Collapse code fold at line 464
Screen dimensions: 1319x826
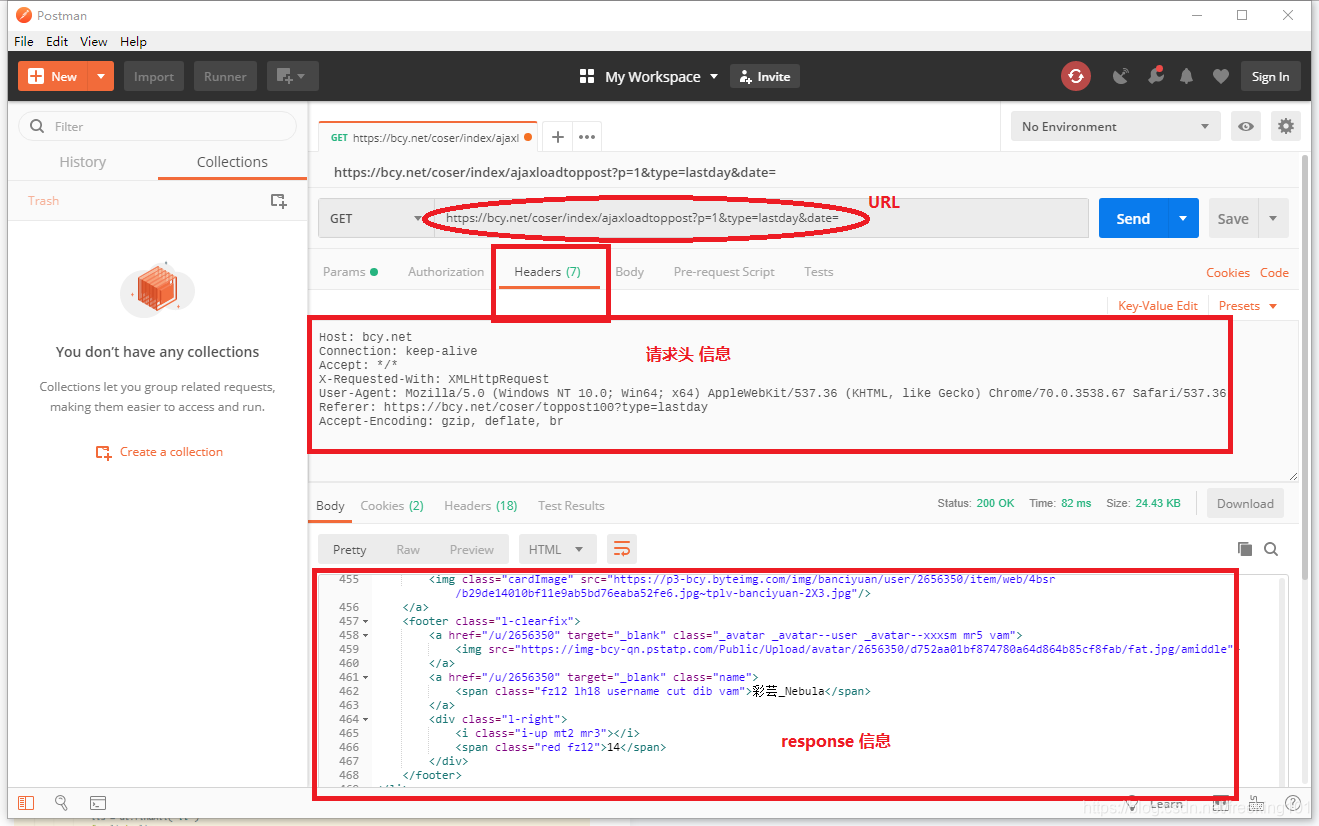(x=365, y=719)
